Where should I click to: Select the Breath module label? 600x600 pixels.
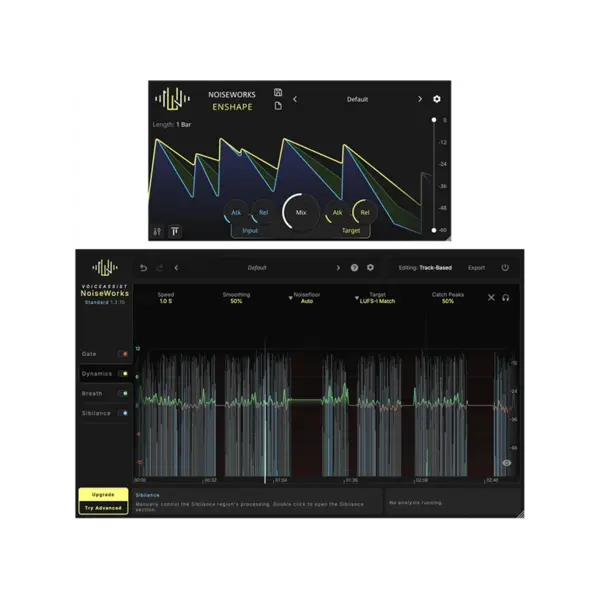92,393
